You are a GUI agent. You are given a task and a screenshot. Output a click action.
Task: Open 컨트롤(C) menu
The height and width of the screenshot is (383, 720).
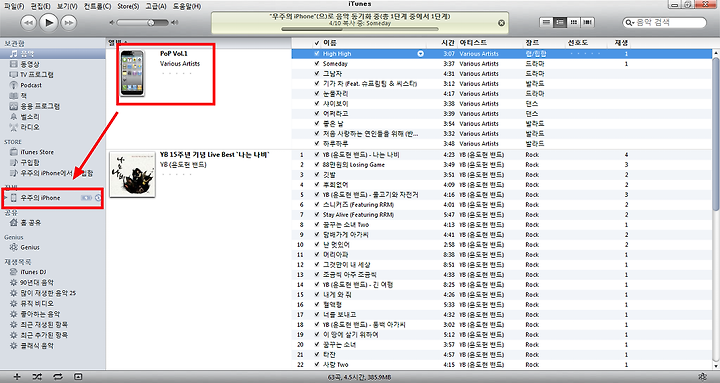[97, 6]
